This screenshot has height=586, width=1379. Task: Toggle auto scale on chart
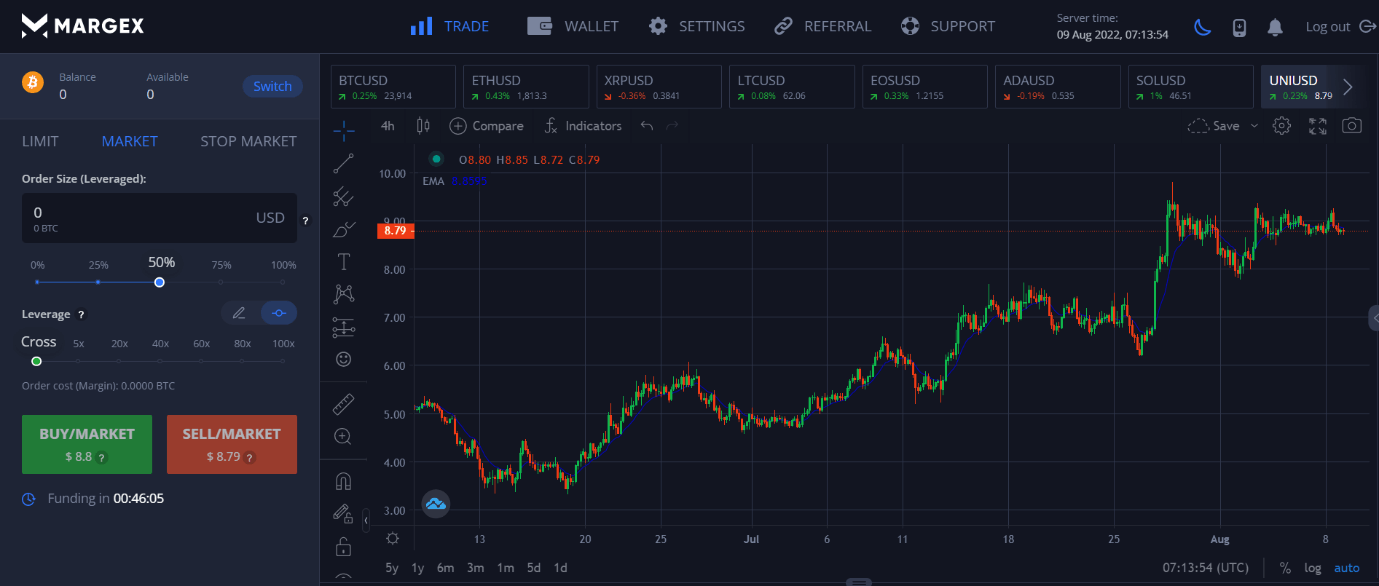[x=1346, y=568]
